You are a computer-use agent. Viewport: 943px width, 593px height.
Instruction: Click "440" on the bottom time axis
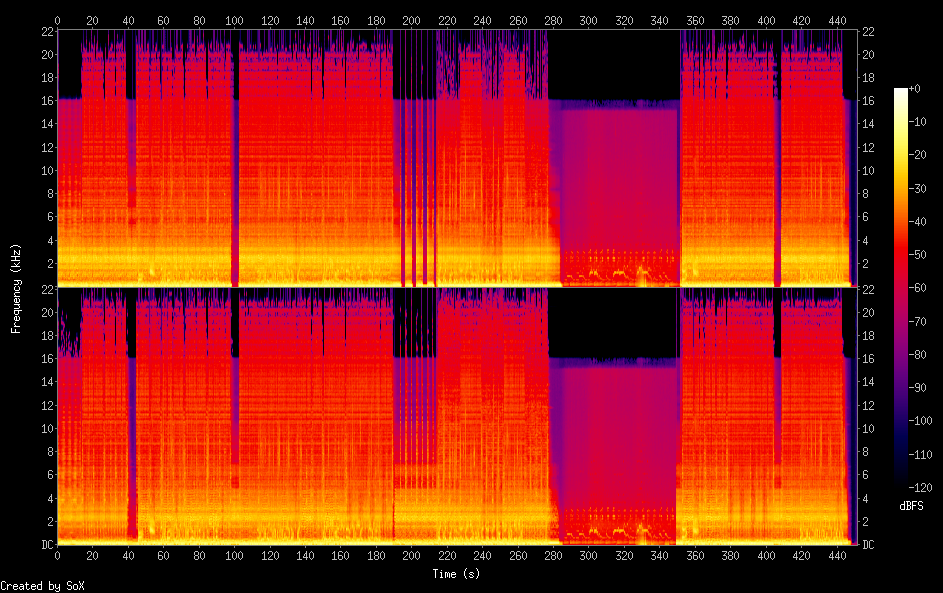pyautogui.click(x=837, y=556)
